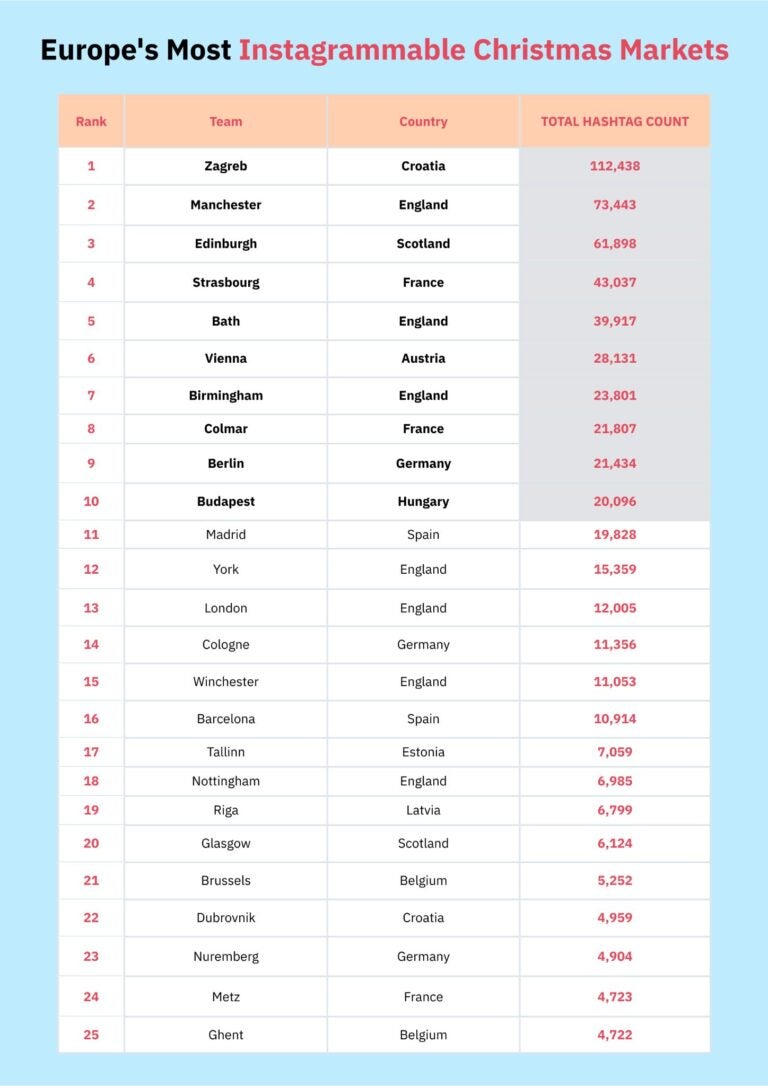Click the Rank column header
The image size is (768, 1086).
(x=91, y=122)
